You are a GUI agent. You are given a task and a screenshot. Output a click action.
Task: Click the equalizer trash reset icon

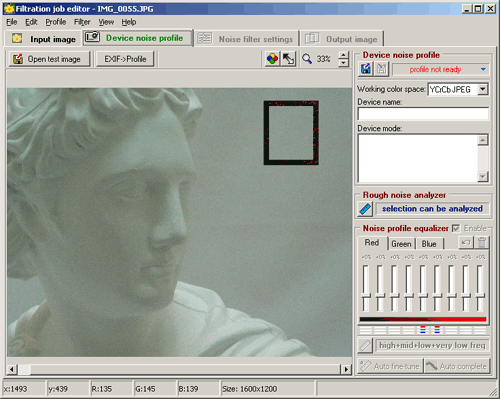481,243
